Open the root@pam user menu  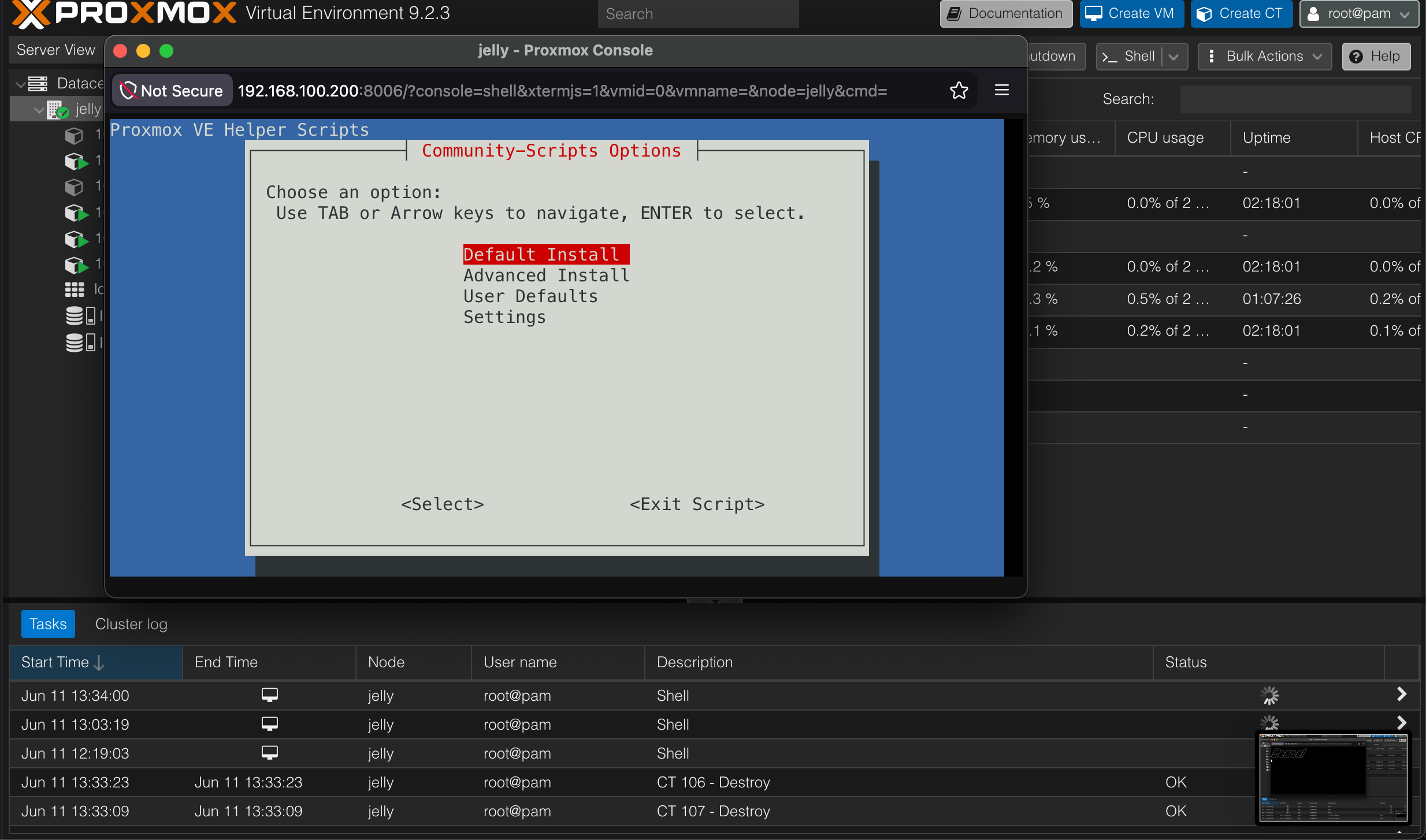[x=1359, y=13]
